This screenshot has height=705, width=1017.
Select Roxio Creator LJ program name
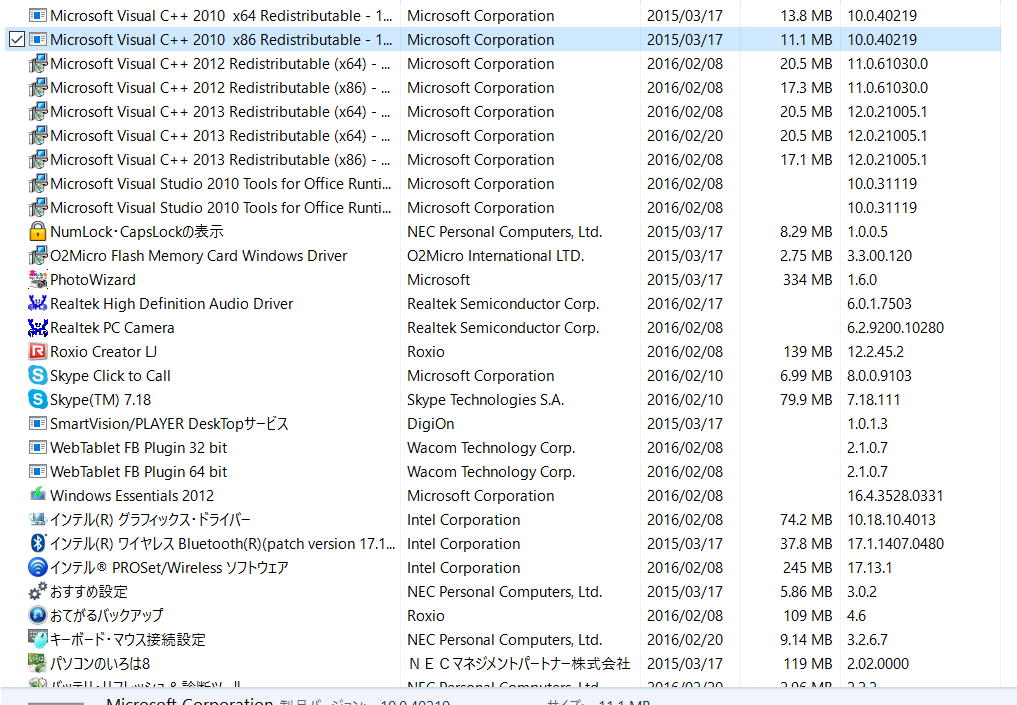coord(104,352)
